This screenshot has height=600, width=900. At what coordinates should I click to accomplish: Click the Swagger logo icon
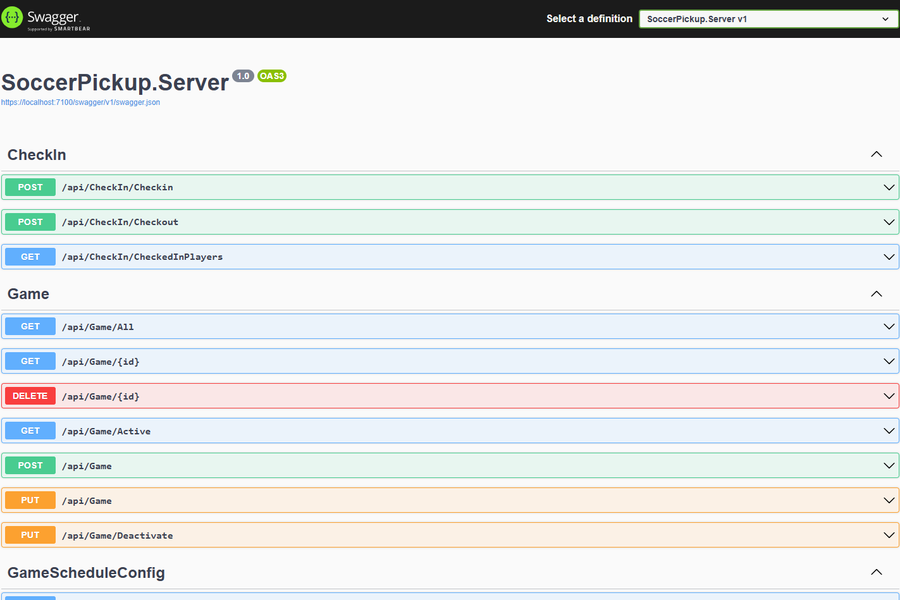12,18
